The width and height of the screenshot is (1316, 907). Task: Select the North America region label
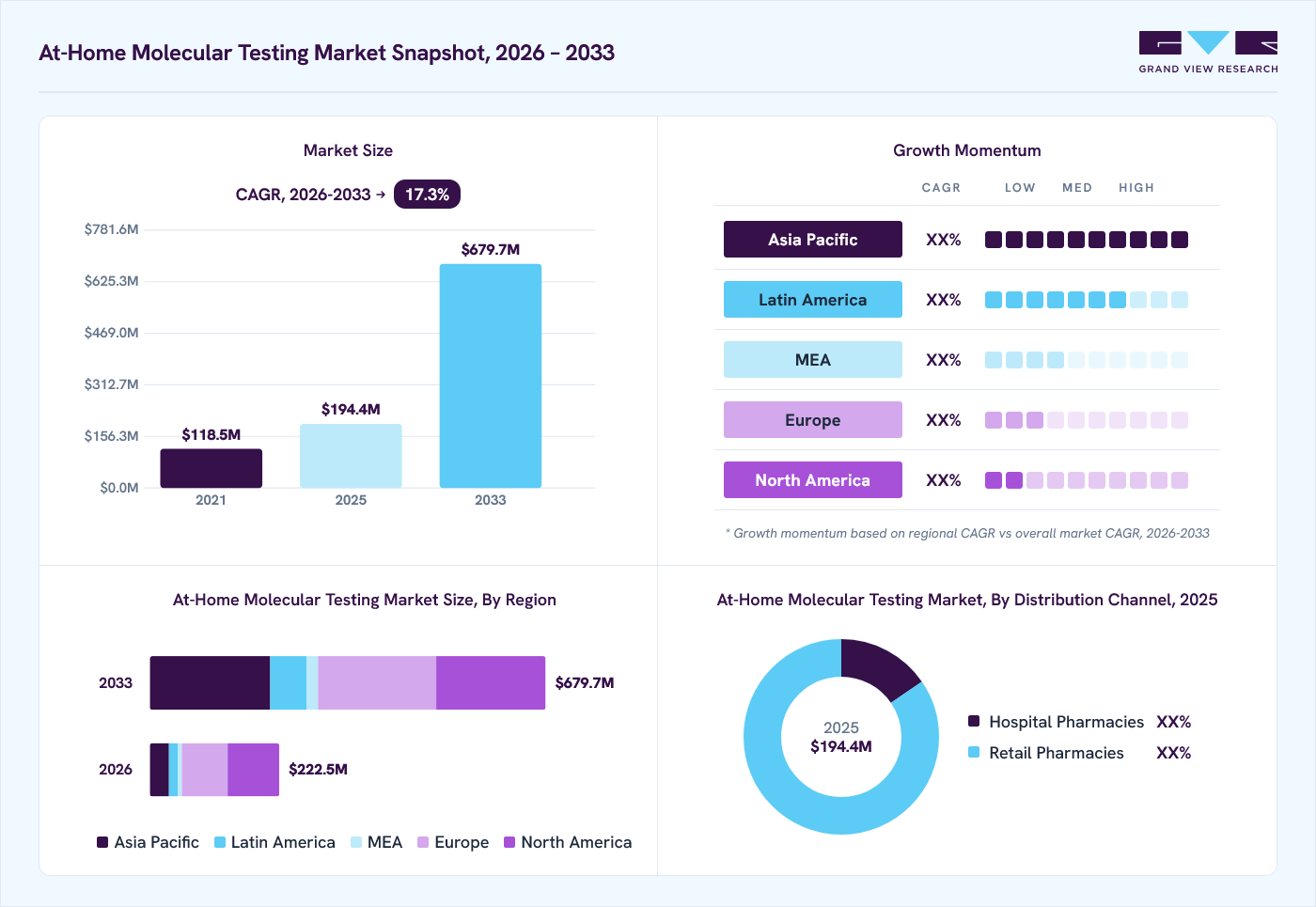813,480
